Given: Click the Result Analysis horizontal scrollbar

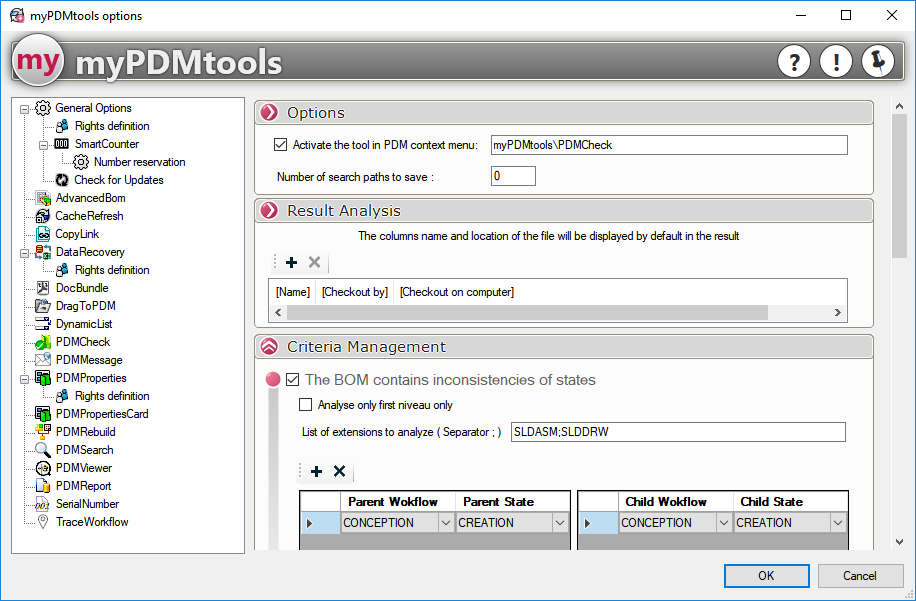Looking at the screenshot, I should (527, 313).
